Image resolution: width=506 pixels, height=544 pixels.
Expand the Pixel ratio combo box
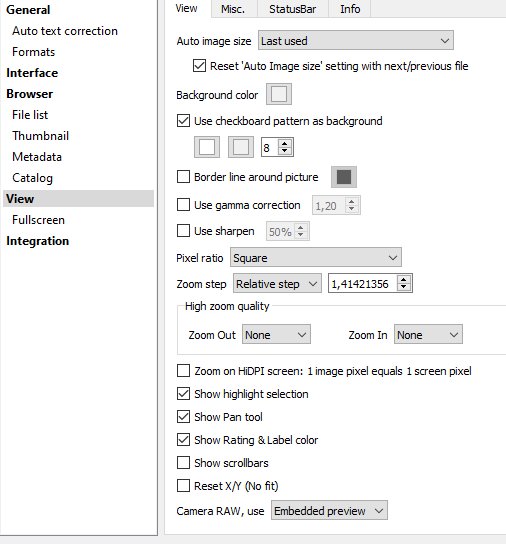pyautogui.click(x=316, y=257)
